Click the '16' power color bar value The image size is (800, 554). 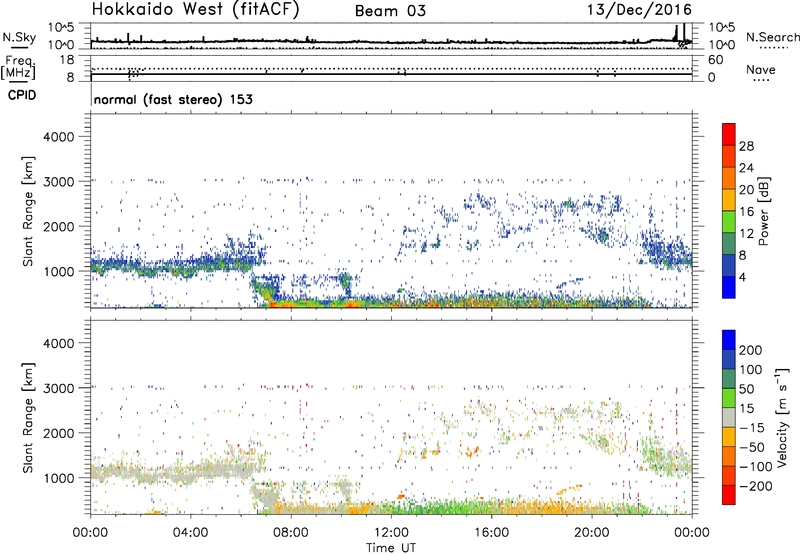746,212
